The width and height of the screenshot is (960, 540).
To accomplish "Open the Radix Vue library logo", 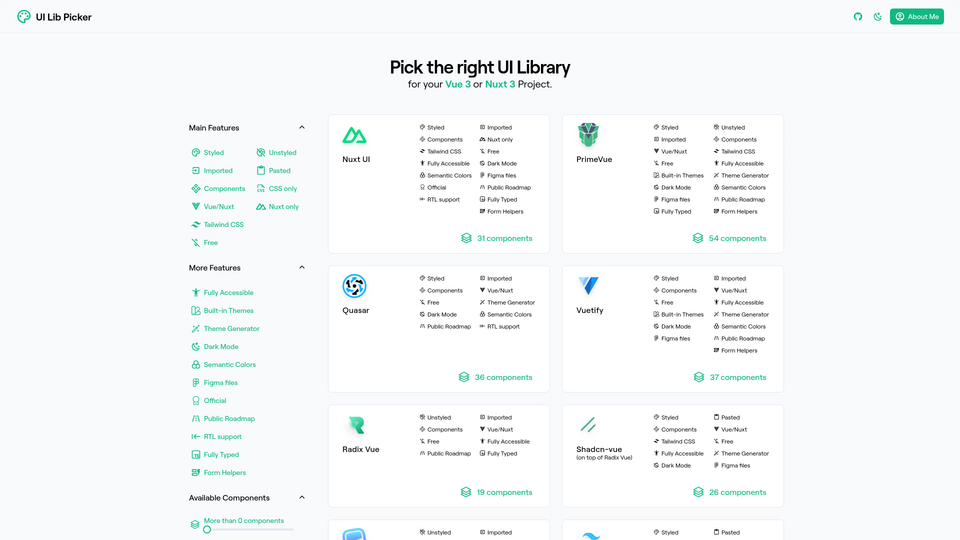I will coord(356,425).
